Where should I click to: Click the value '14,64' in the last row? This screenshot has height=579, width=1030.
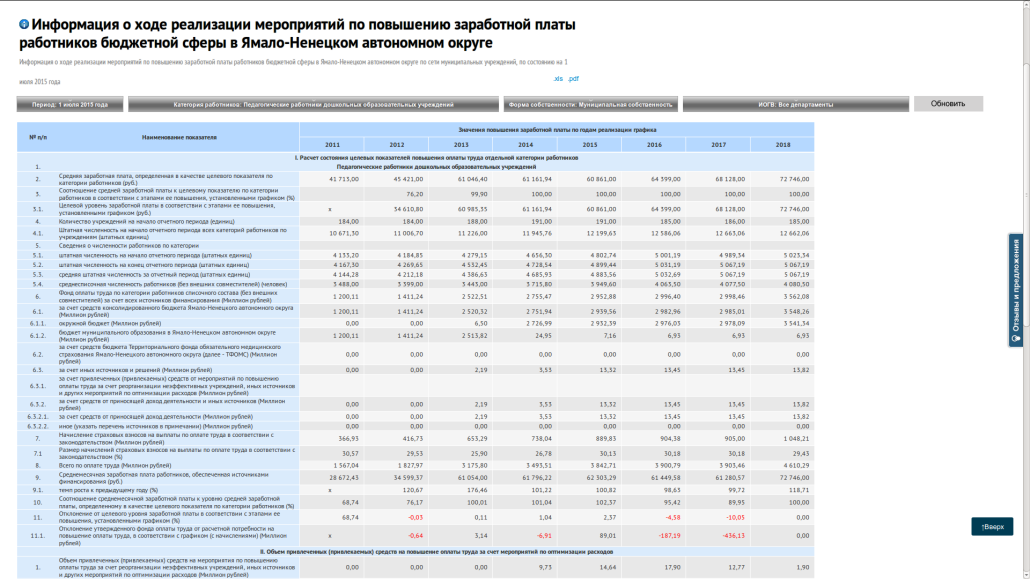(x=608, y=567)
